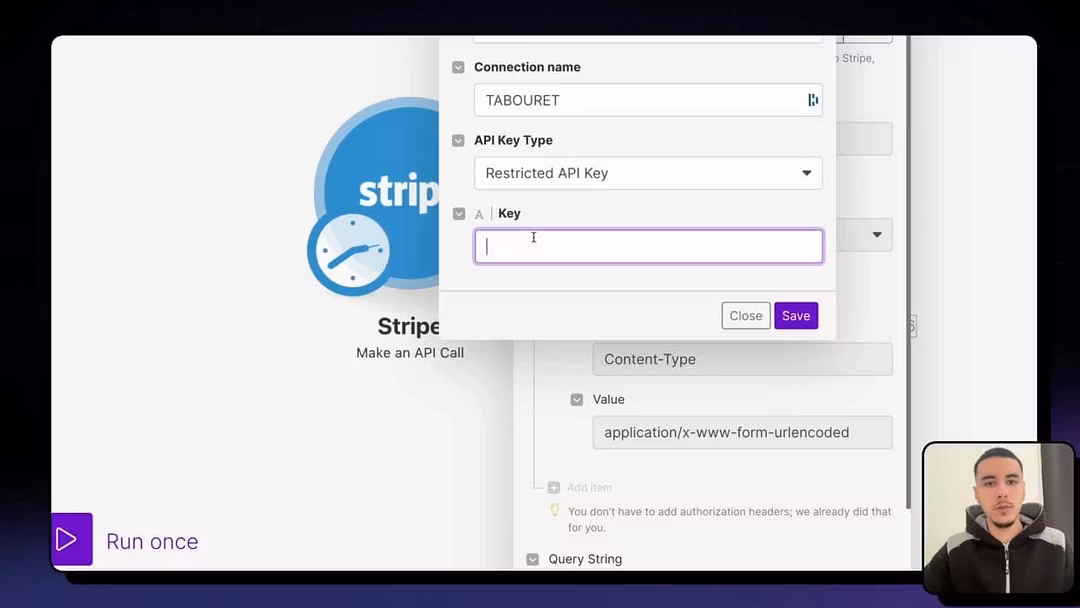Click the Add item plus icon

click(554, 488)
